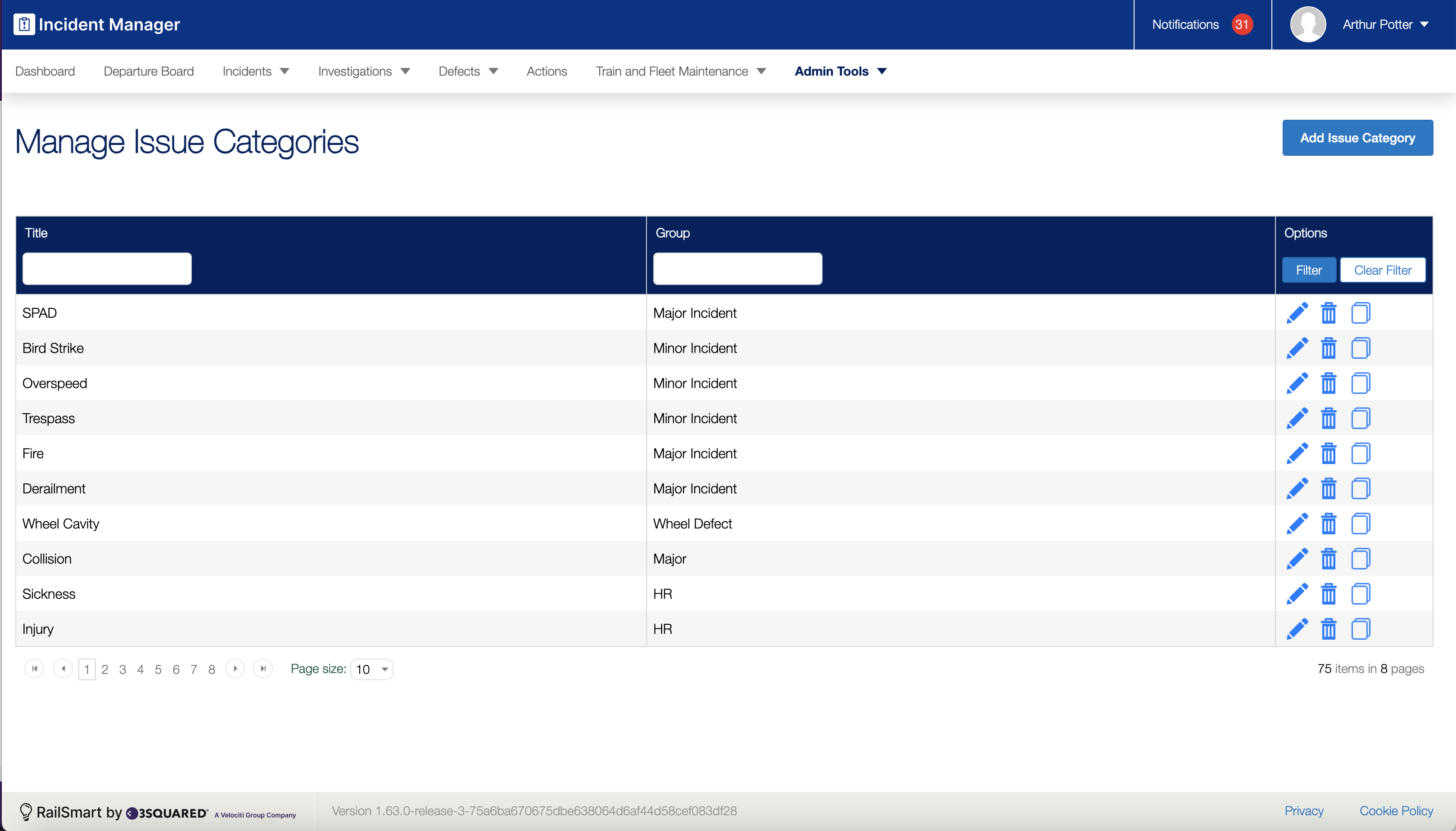Viewport: 1456px width, 831px height.
Task: Delete the Injury category
Action: click(x=1328, y=629)
